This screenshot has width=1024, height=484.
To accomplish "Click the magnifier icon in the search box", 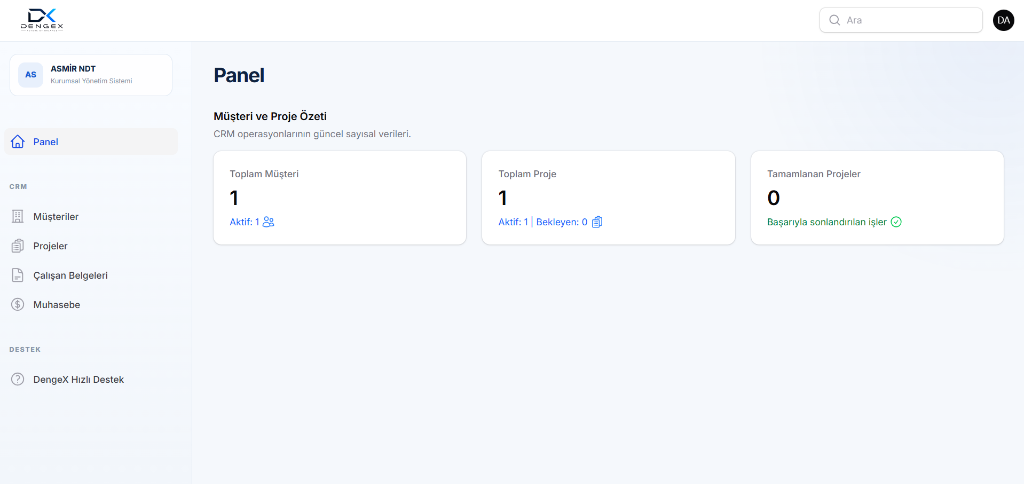I will [834, 20].
